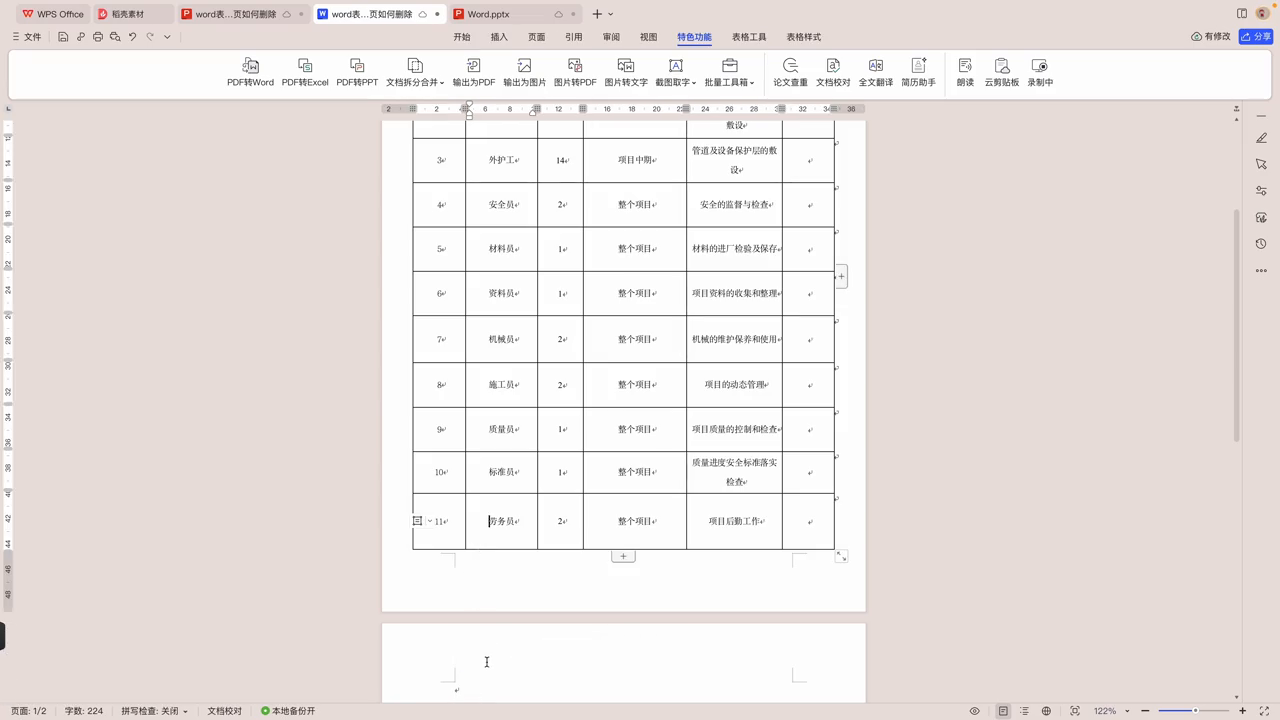Open the 云剪贴板 cloud clipboard

(x=1001, y=72)
